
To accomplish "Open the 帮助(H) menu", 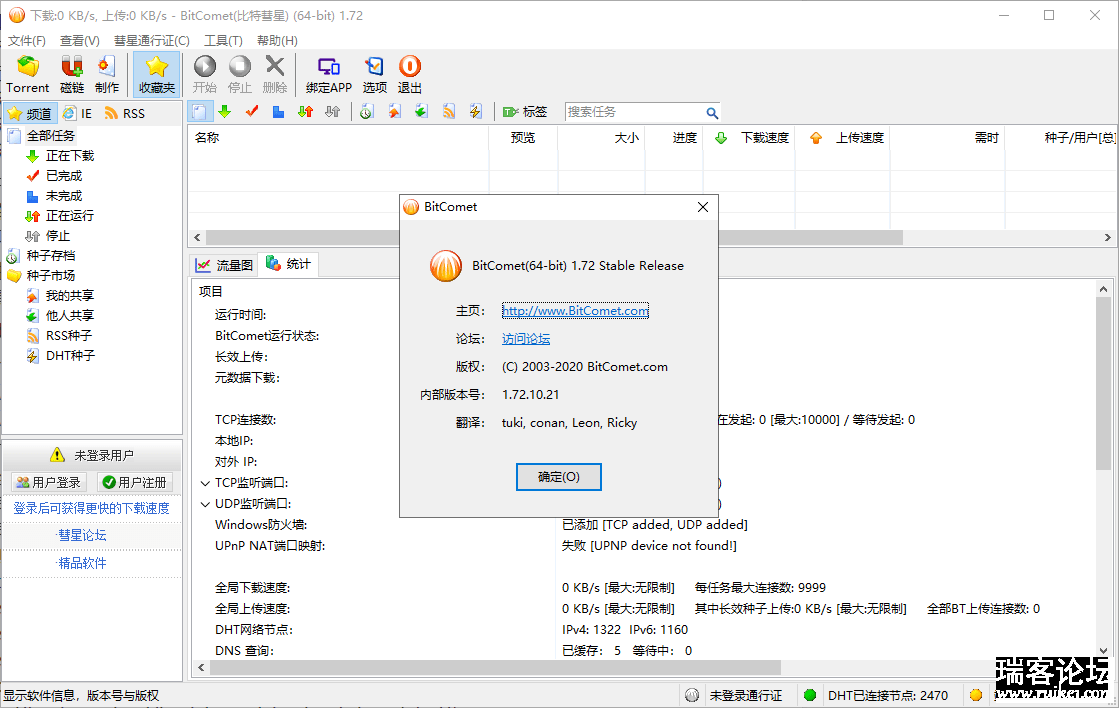I will click(277, 41).
